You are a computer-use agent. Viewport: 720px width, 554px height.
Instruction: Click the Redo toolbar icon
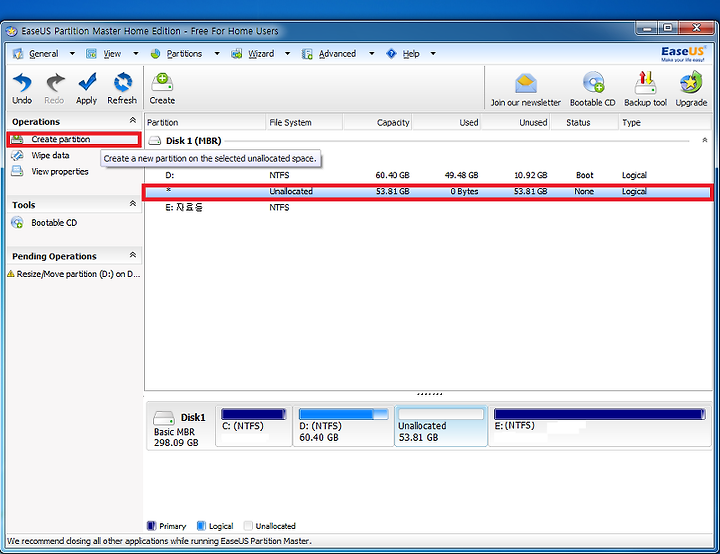click(x=54, y=89)
